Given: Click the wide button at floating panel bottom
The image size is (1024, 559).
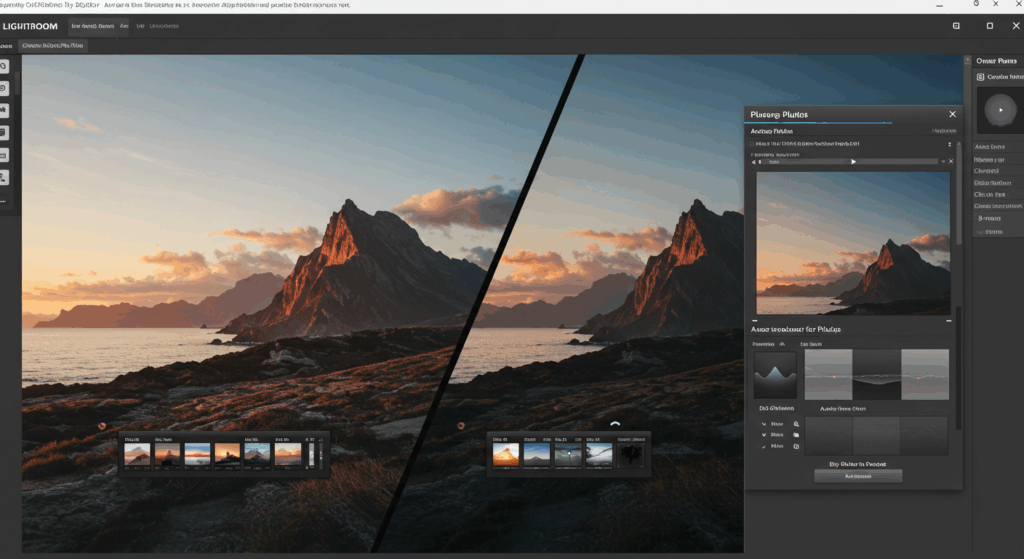Looking at the screenshot, I should click(857, 476).
